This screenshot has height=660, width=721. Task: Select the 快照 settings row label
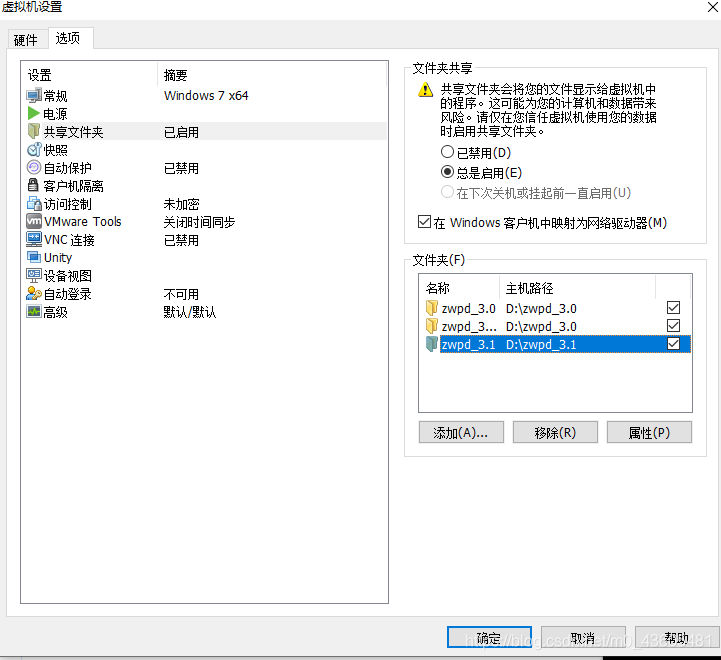55,150
